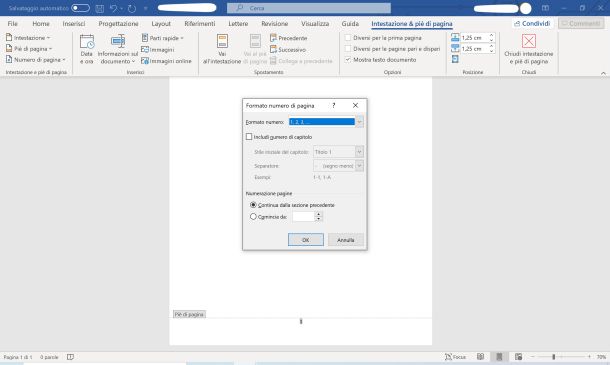This screenshot has width=610, height=365.
Task: Switch to the Riferimenti tab
Action: pos(200,23)
